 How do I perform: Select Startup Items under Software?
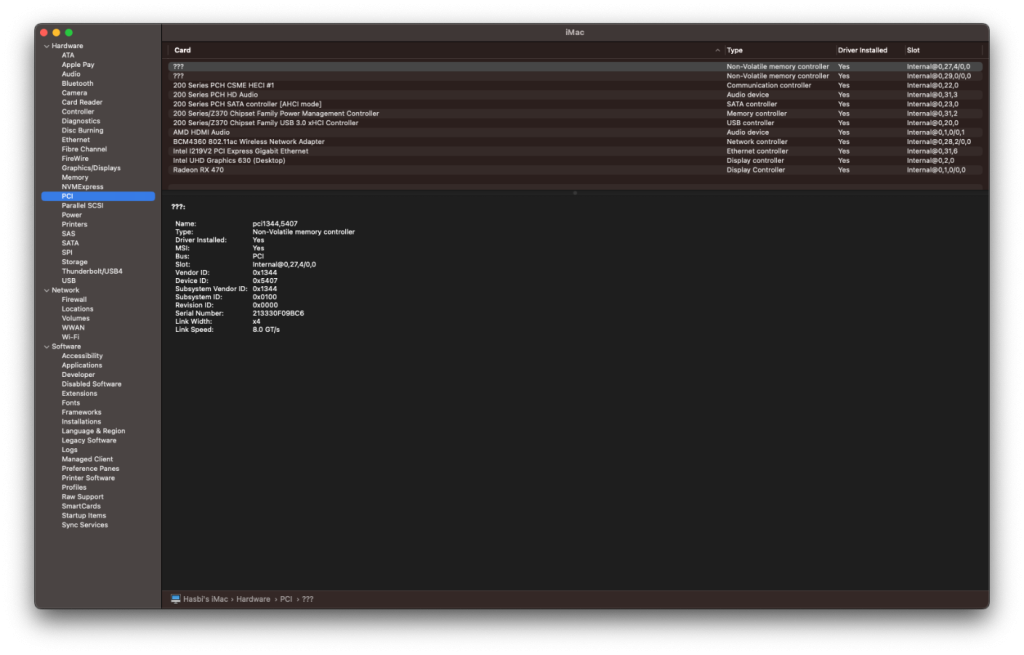(84, 515)
